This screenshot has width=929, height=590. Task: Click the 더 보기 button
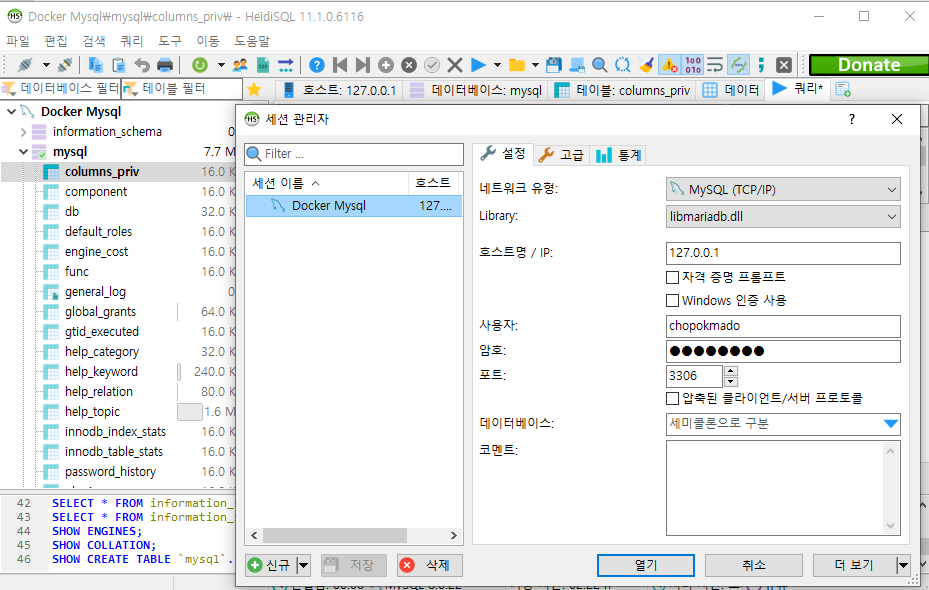(x=854, y=566)
